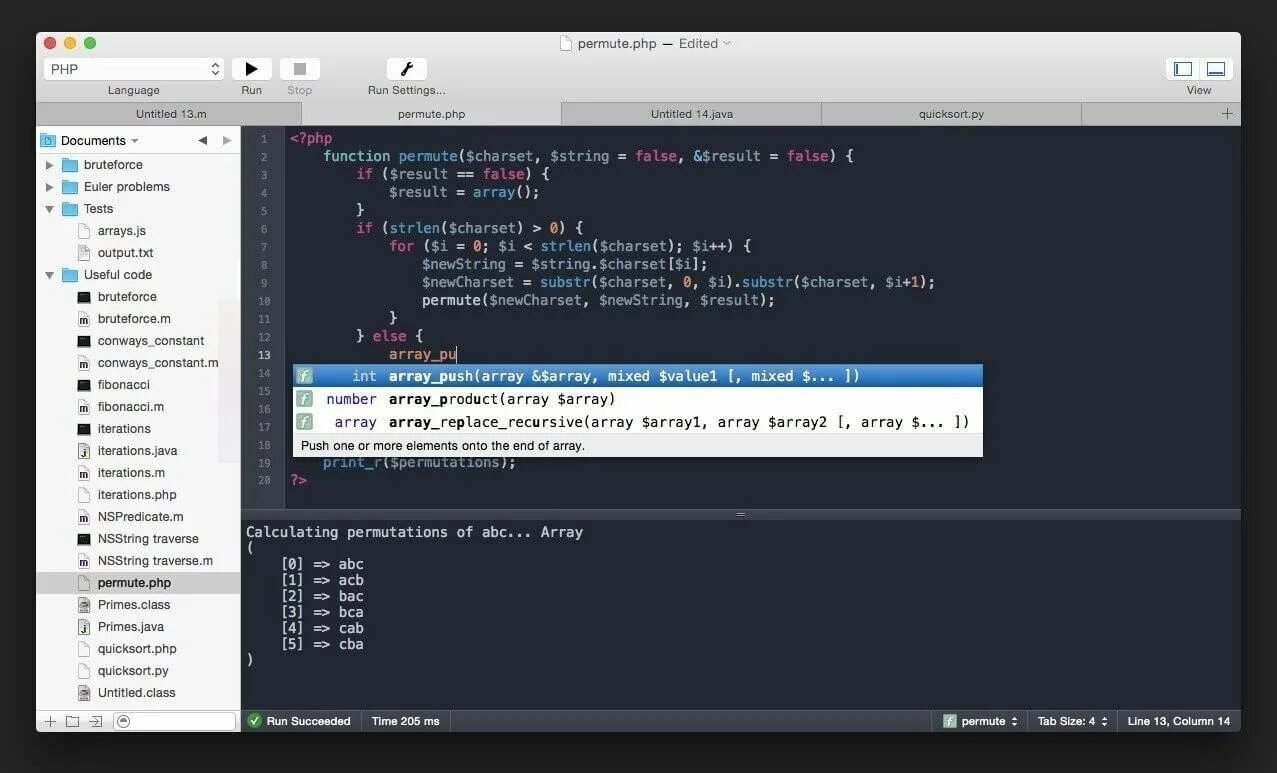Run the code with the Run button
The image size is (1277, 773).
(251, 69)
